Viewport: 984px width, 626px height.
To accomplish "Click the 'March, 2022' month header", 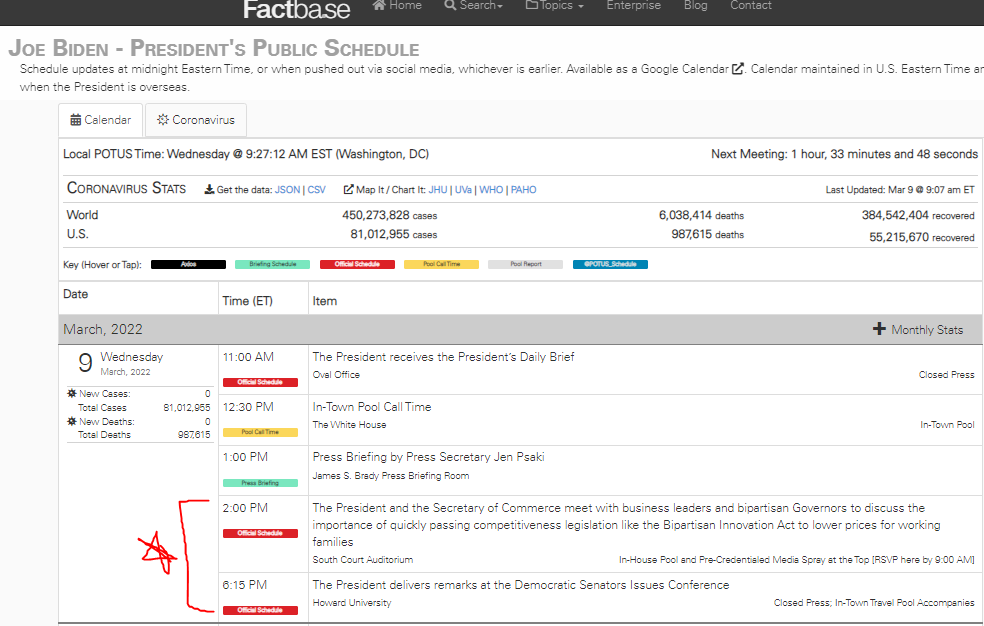I will click(x=103, y=330).
